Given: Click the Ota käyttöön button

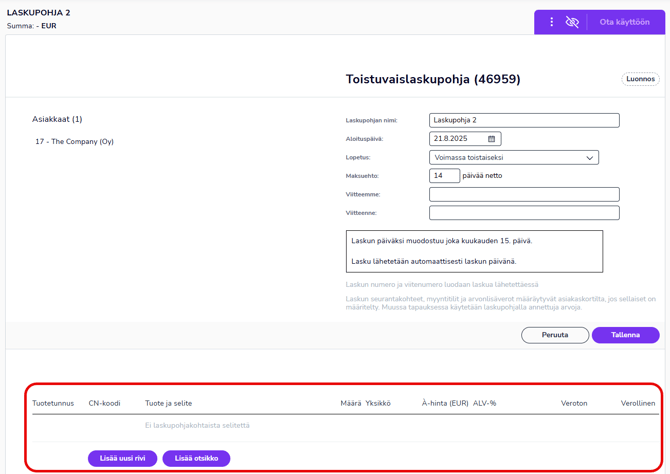Looking at the screenshot, I should 624,22.
